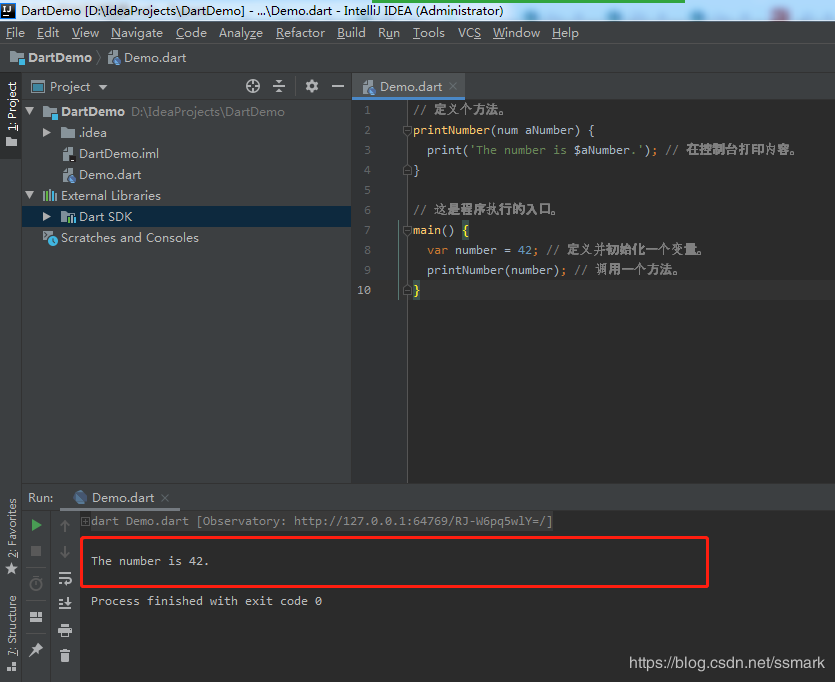
Task: Click fold end marker at line 10
Action: 407,290
